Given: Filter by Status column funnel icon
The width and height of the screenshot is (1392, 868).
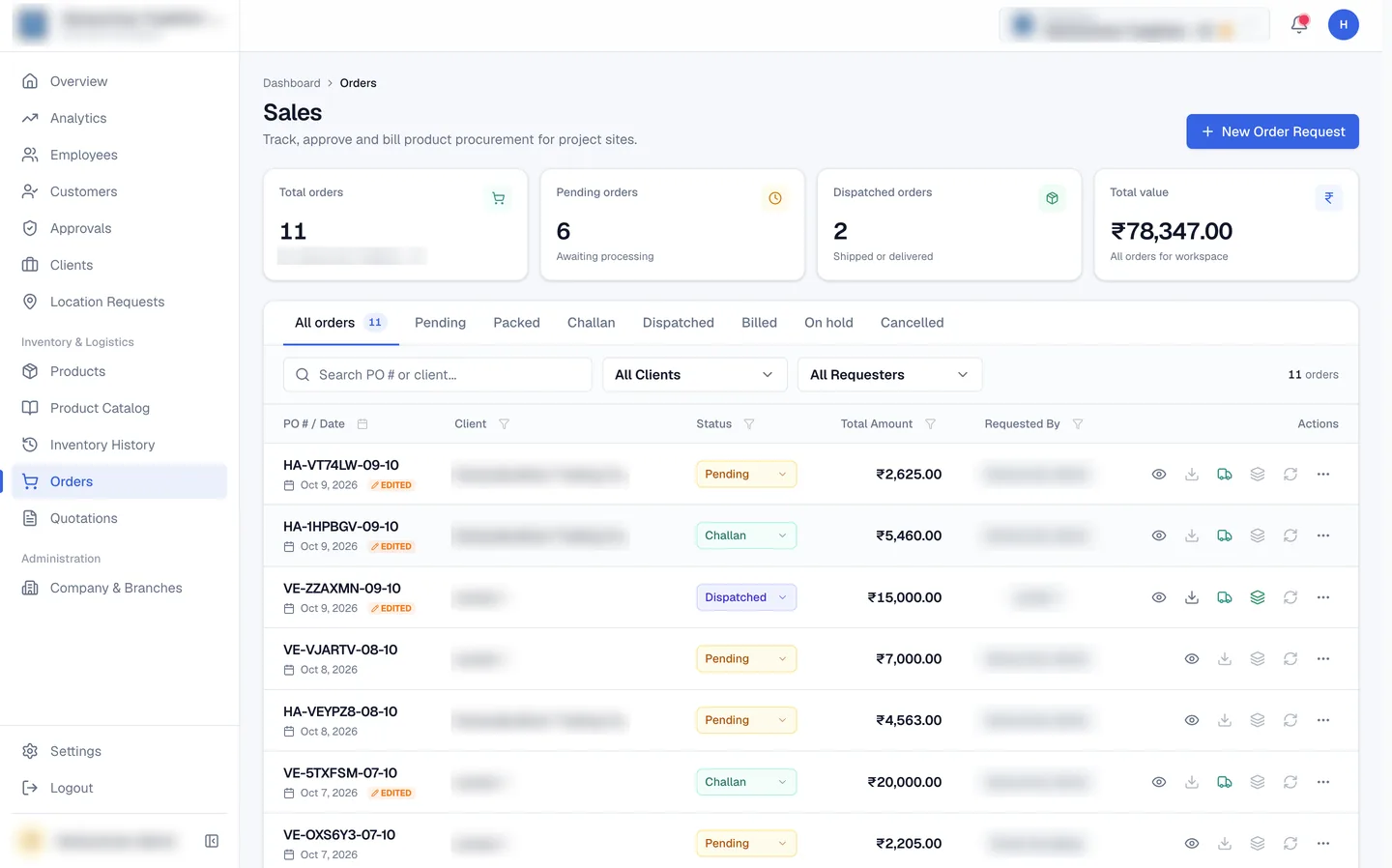Looking at the screenshot, I should point(749,424).
